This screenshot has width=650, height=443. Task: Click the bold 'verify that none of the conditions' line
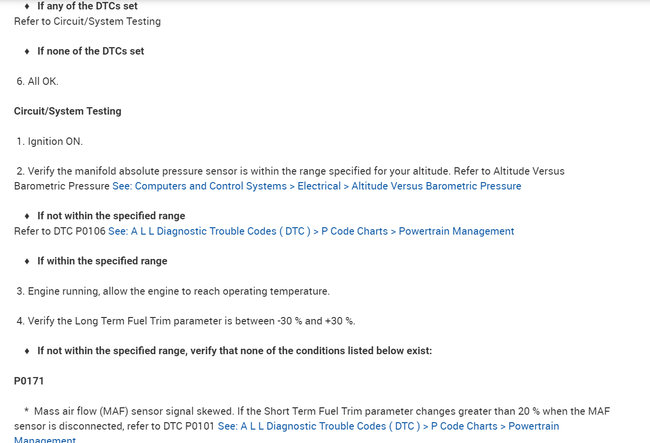tap(234, 351)
